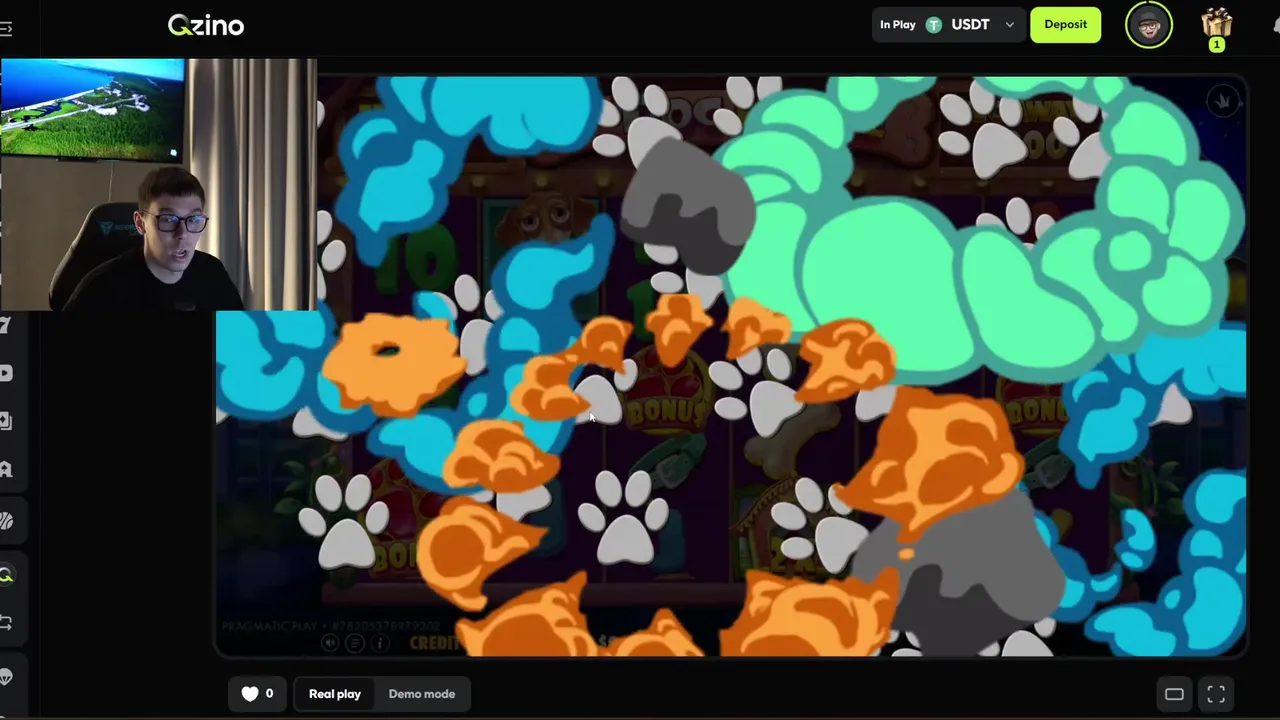Viewport: 1280px width, 720px height.
Task: Select the Qzino originals sidebar icon
Action: tap(6, 575)
